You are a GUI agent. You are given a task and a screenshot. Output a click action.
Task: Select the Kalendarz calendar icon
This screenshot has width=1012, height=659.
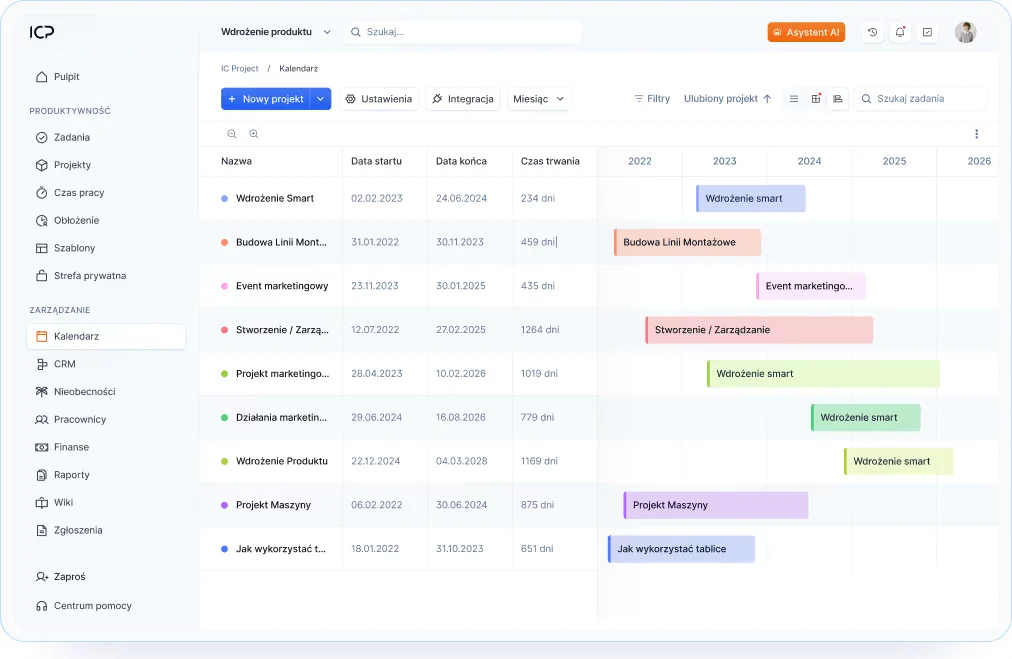pyautogui.click(x=42, y=336)
